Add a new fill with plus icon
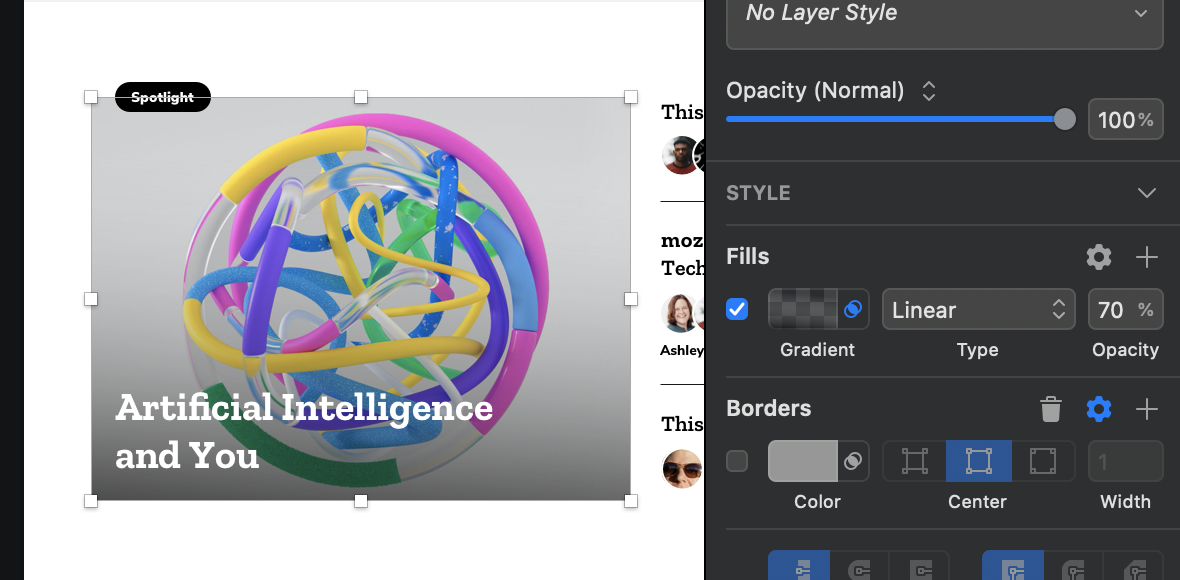 1146,257
